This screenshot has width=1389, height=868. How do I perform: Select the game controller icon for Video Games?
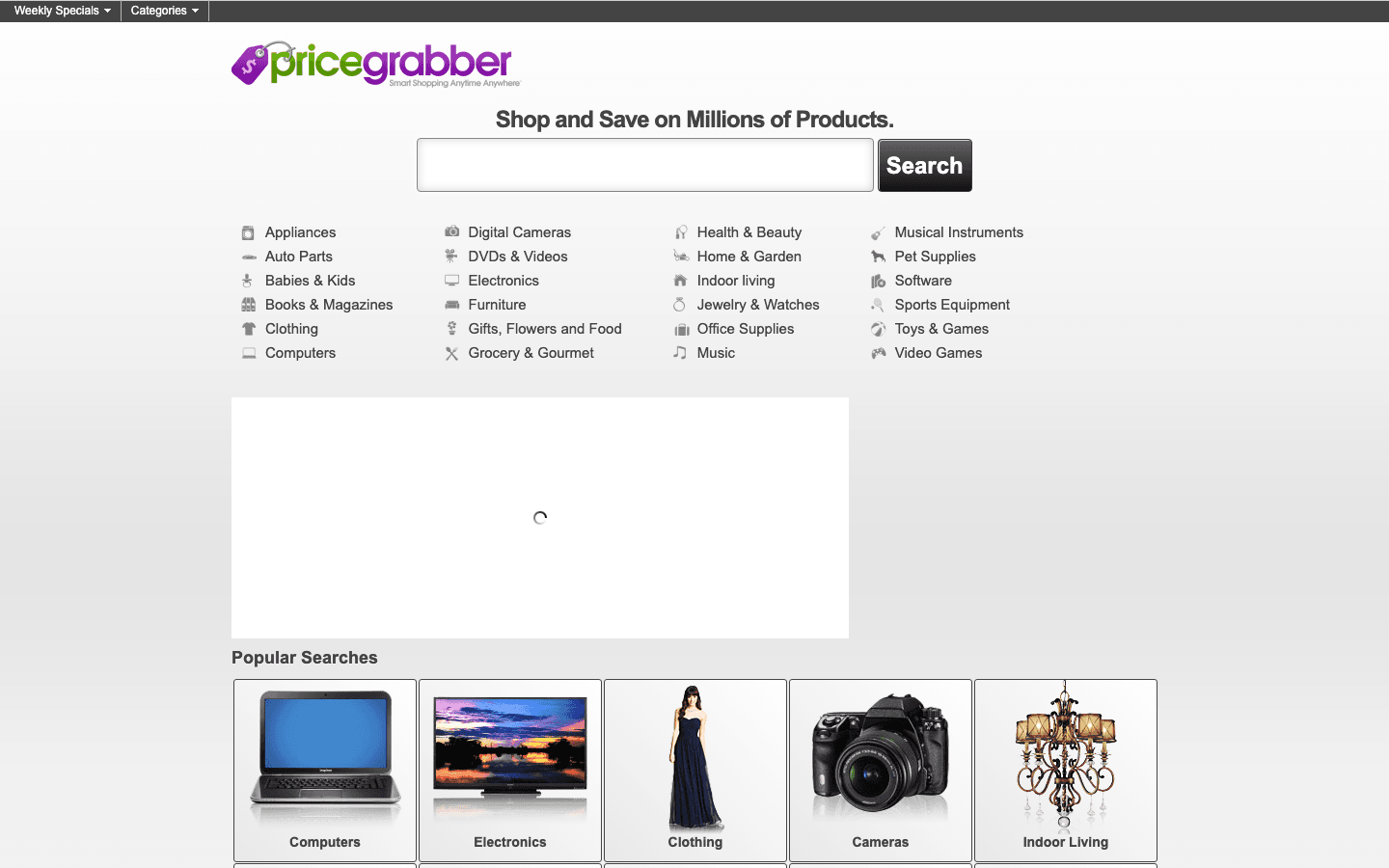click(879, 353)
